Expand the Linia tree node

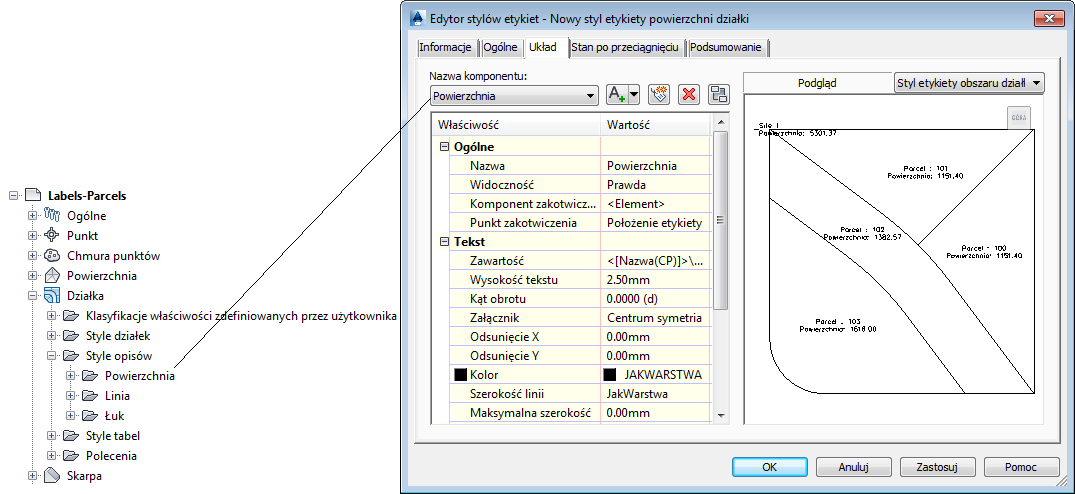71,395
